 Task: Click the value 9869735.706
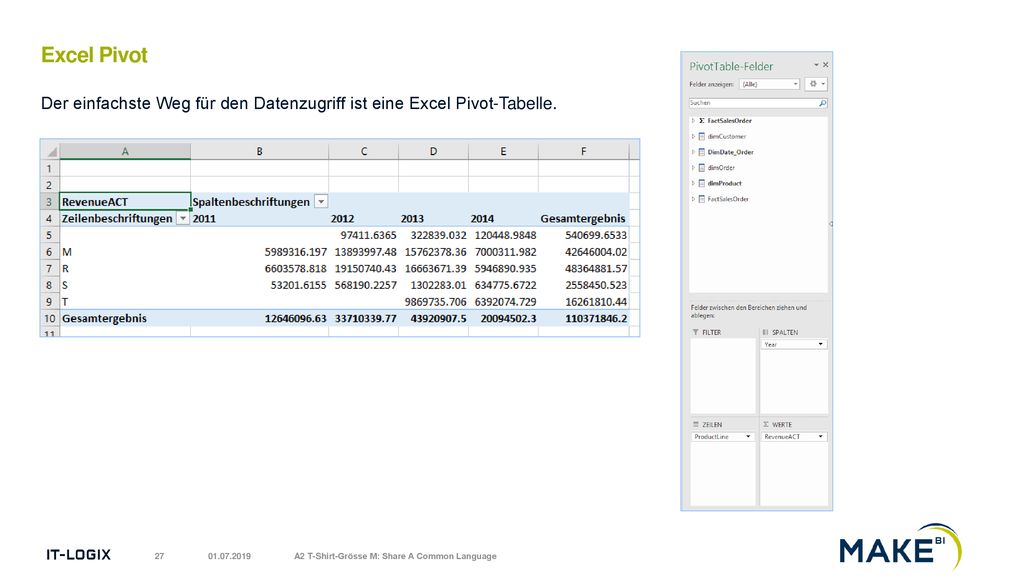point(434,302)
